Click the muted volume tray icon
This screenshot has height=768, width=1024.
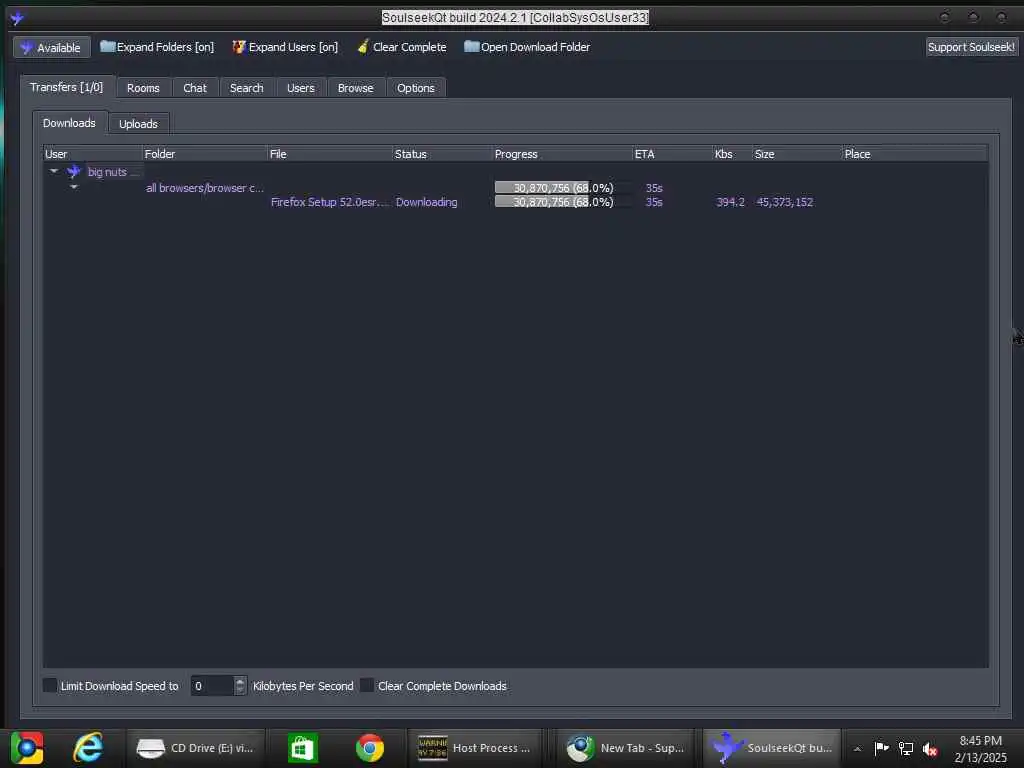tap(931, 749)
